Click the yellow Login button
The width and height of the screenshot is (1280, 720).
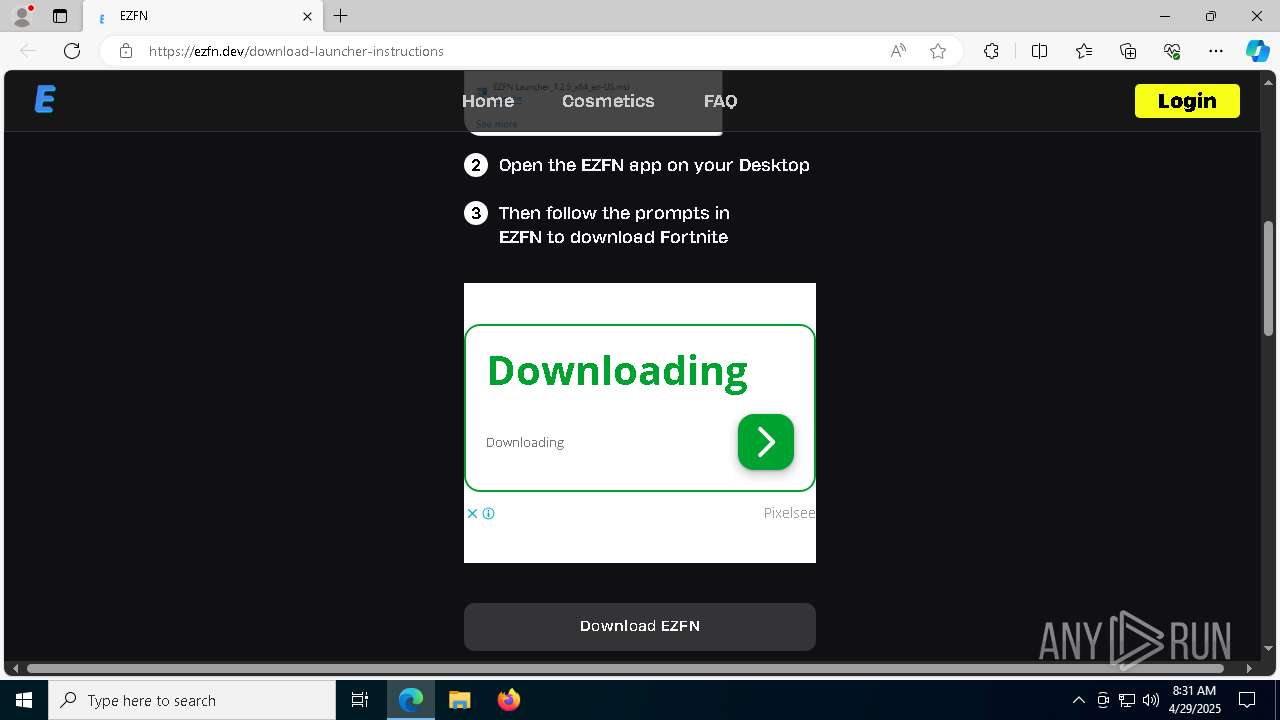[1187, 101]
